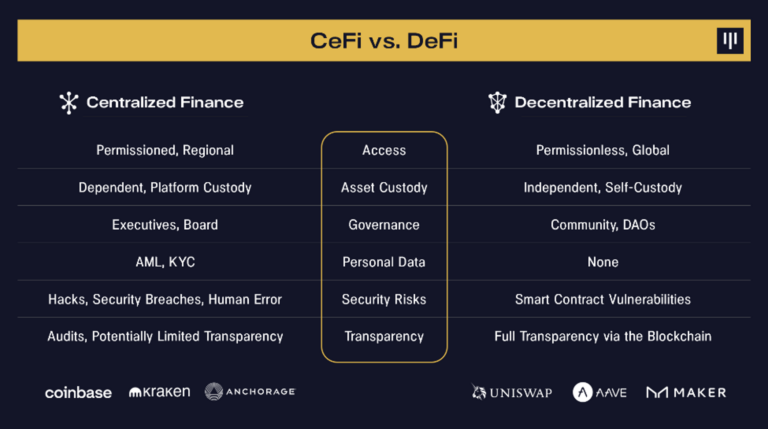Click the Kraken logo
This screenshot has width=768, height=429.
[159, 392]
